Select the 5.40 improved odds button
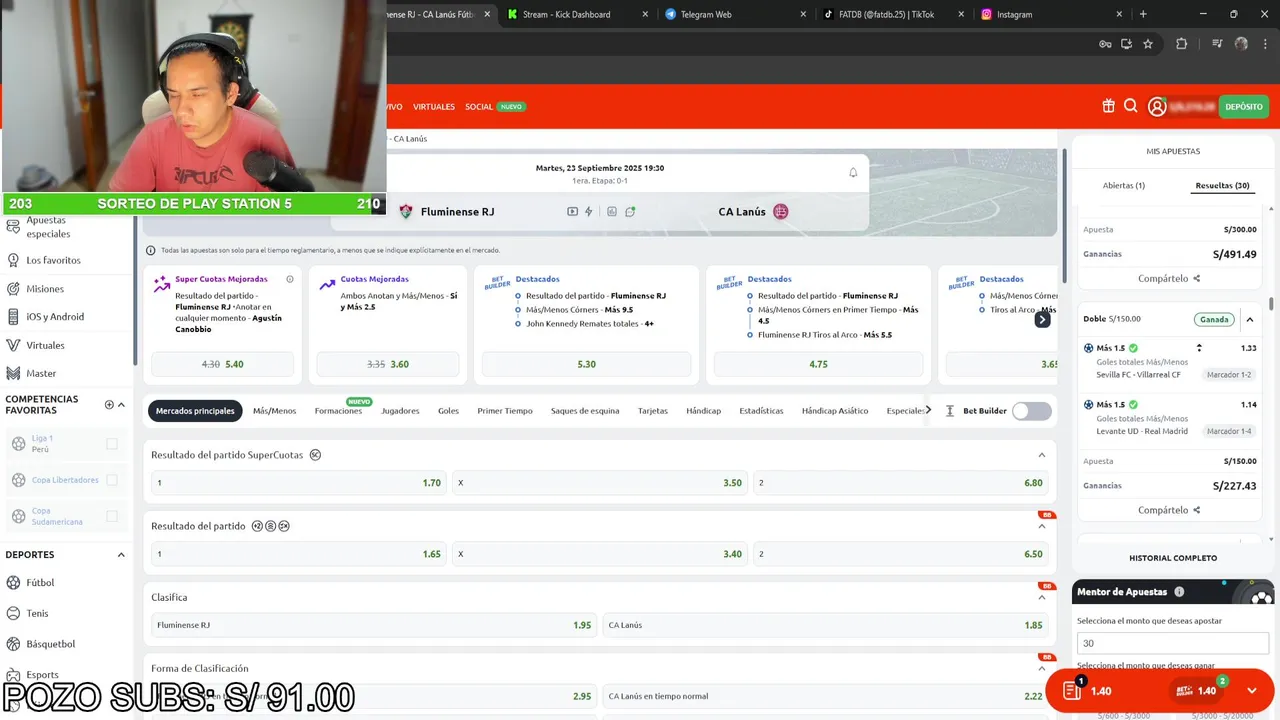The image size is (1280, 720). (x=223, y=364)
